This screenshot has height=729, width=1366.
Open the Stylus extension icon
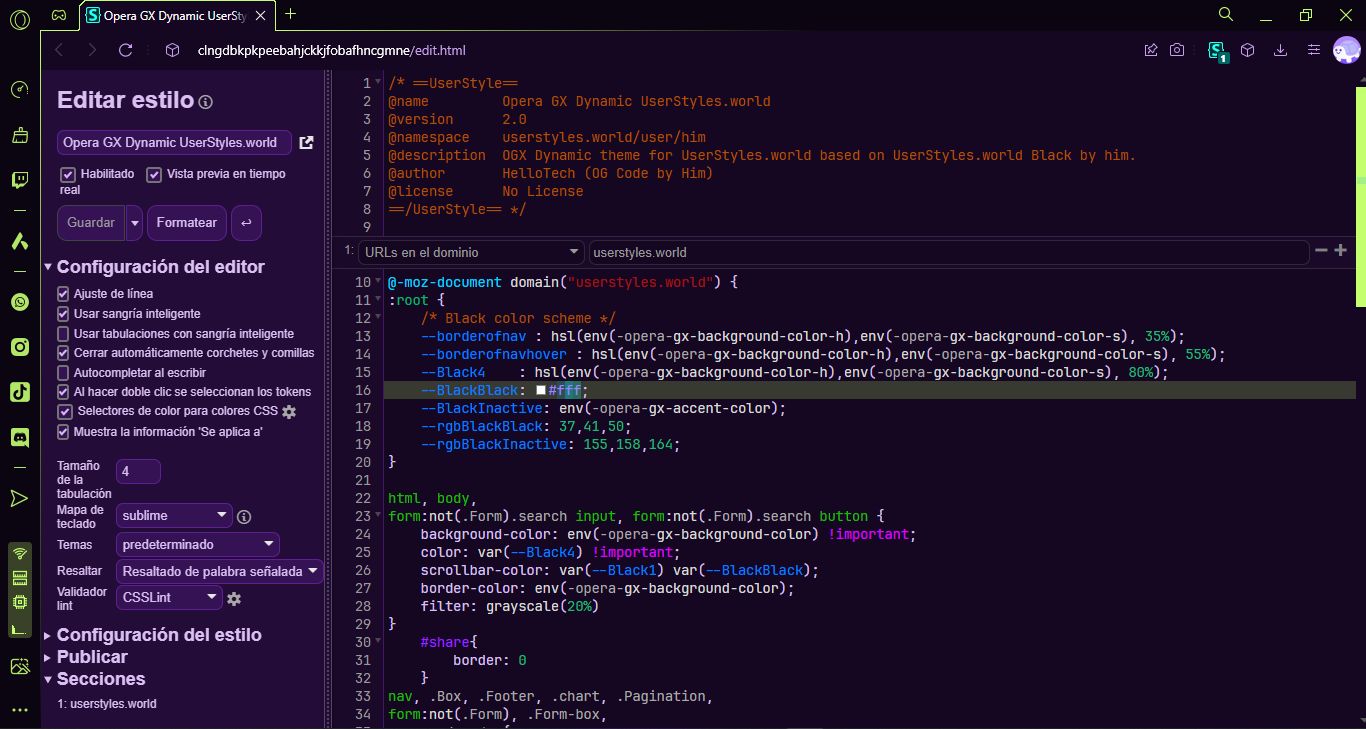pyautogui.click(x=1217, y=52)
